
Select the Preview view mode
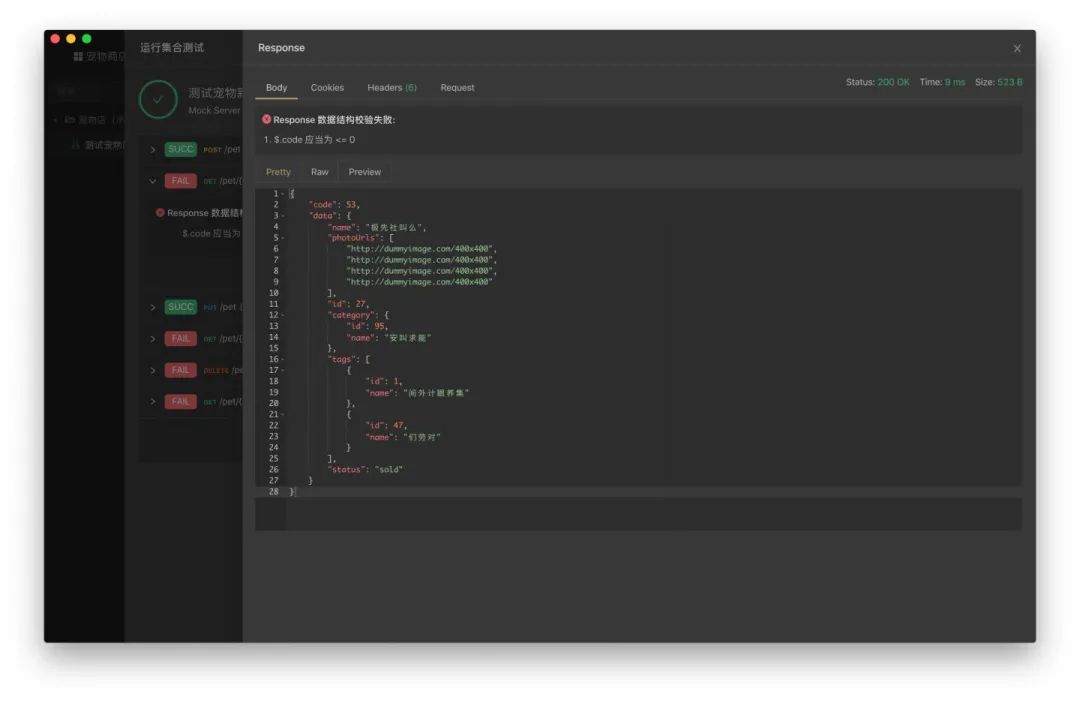tap(364, 172)
